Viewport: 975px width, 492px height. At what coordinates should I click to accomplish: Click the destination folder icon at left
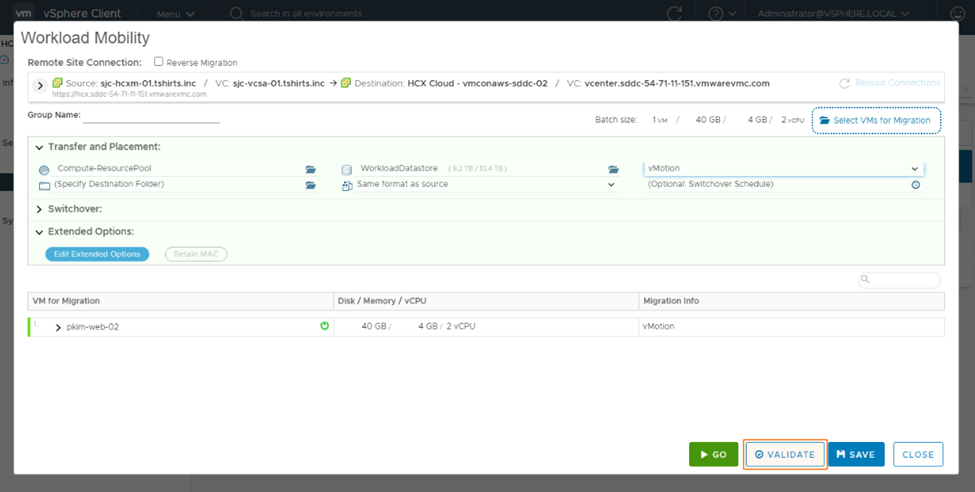click(44, 186)
